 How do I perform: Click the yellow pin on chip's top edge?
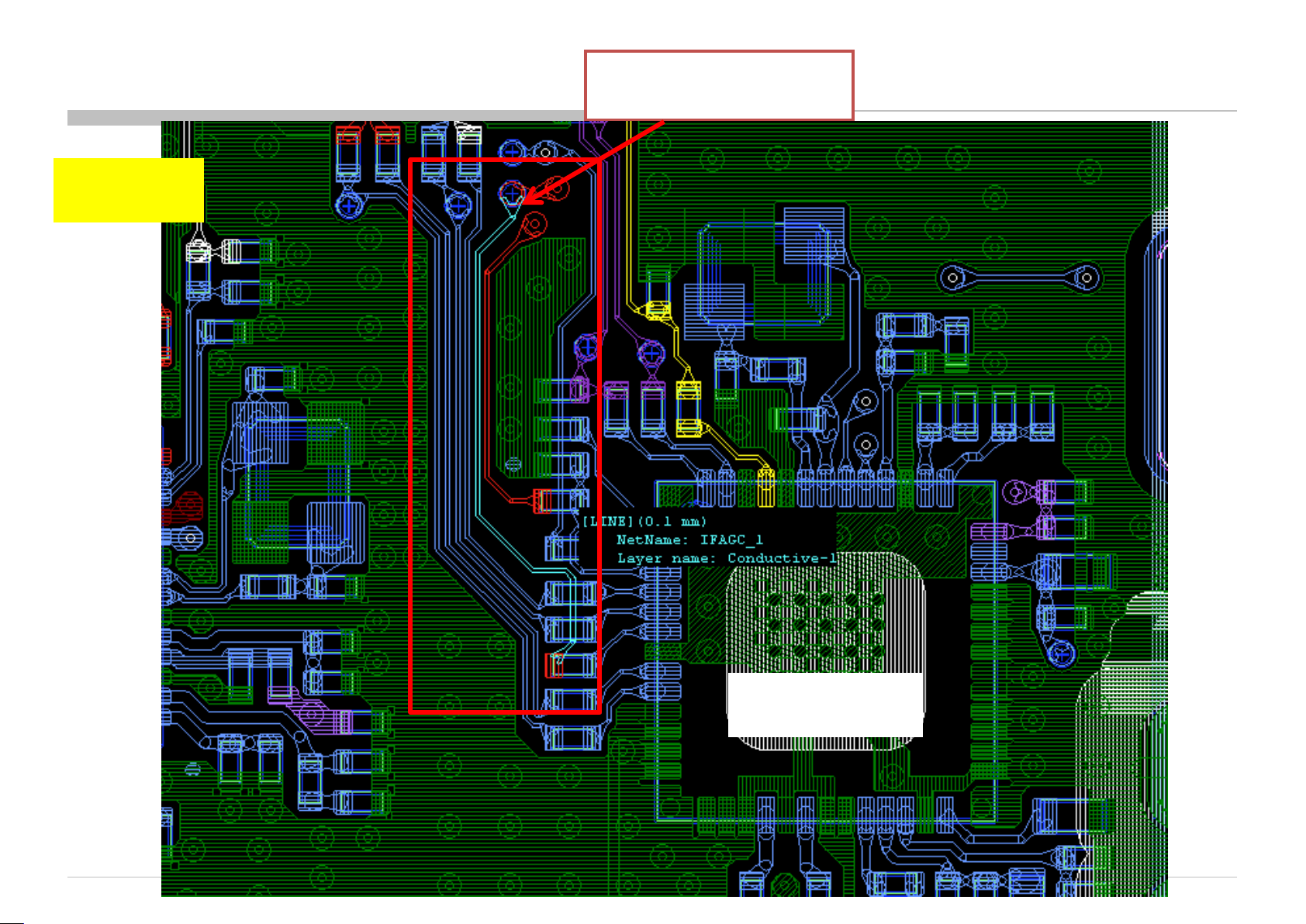click(x=765, y=488)
